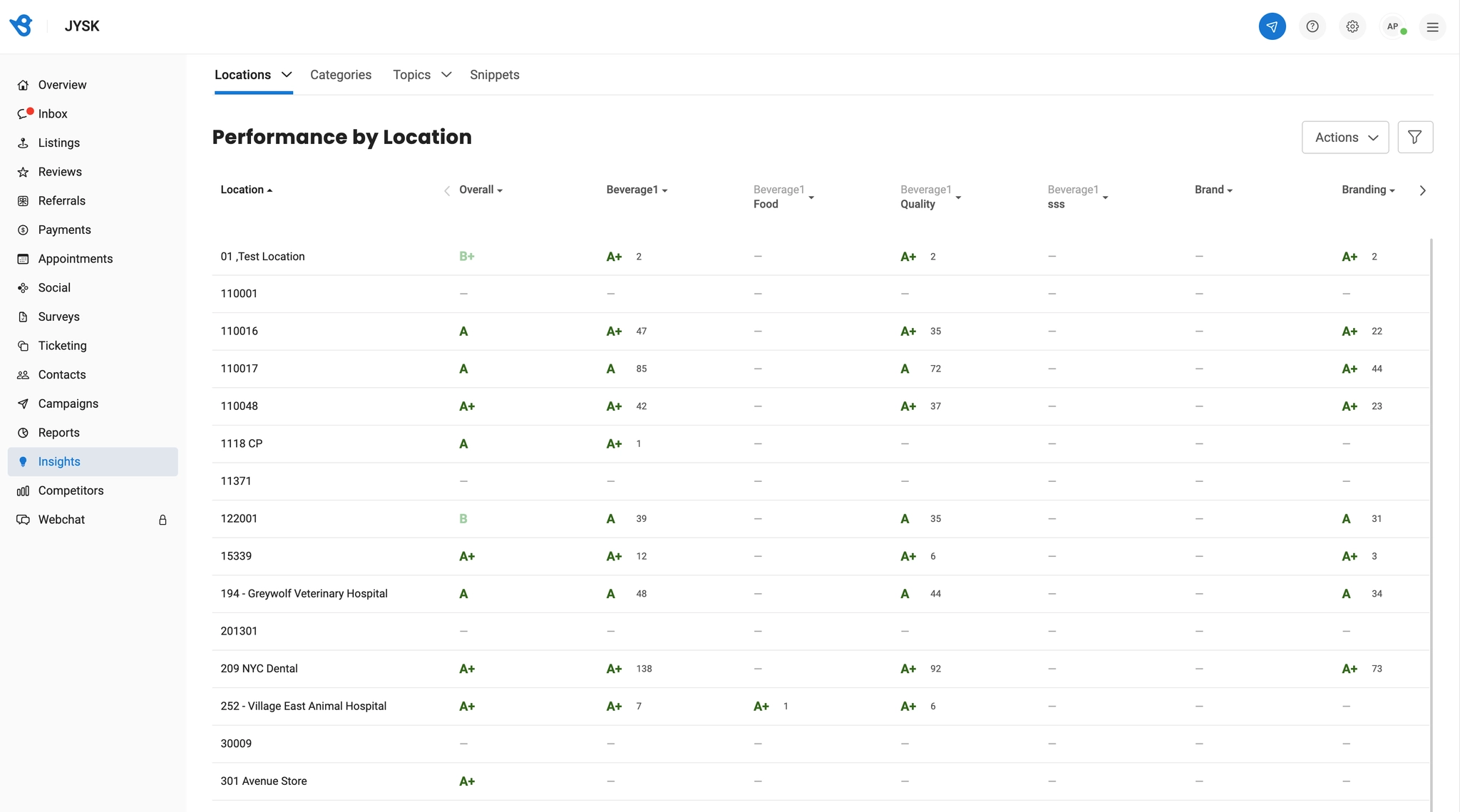Click the B+ grade for 01 ,Test Location
Image resolution: width=1460 pixels, height=812 pixels.
pos(467,257)
